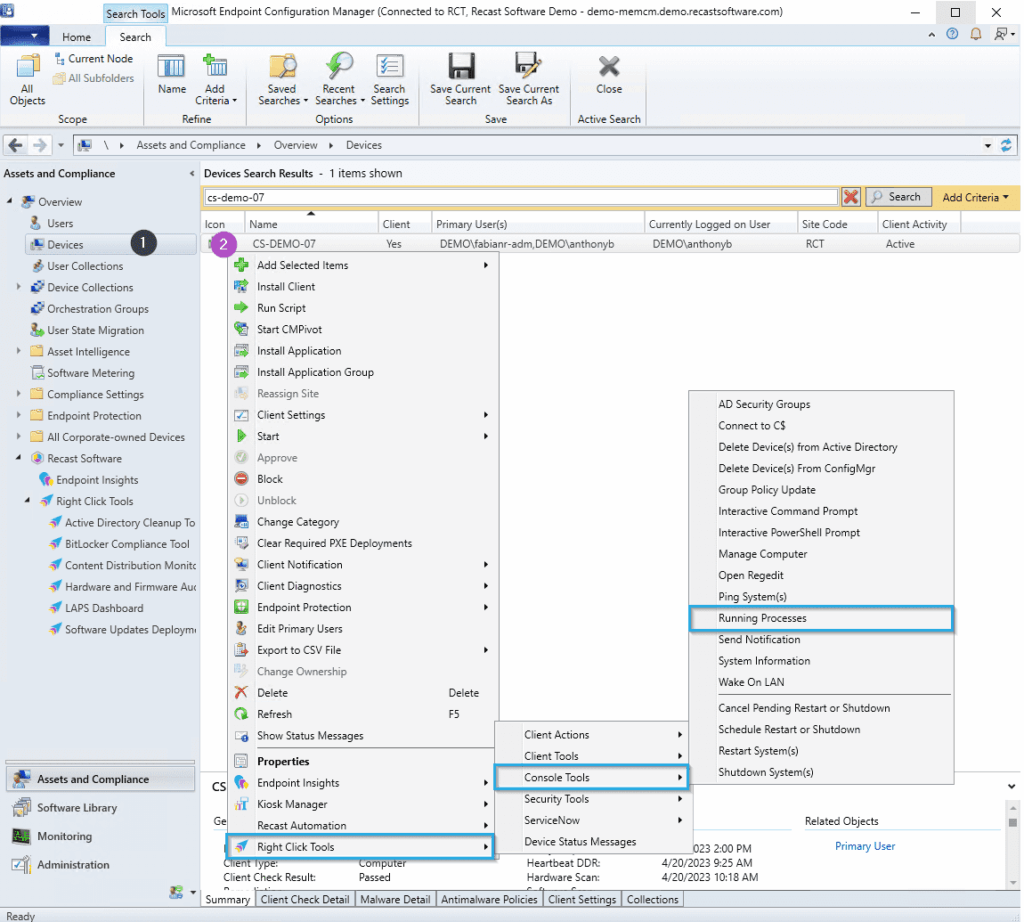Click the Search button

pos(898,197)
